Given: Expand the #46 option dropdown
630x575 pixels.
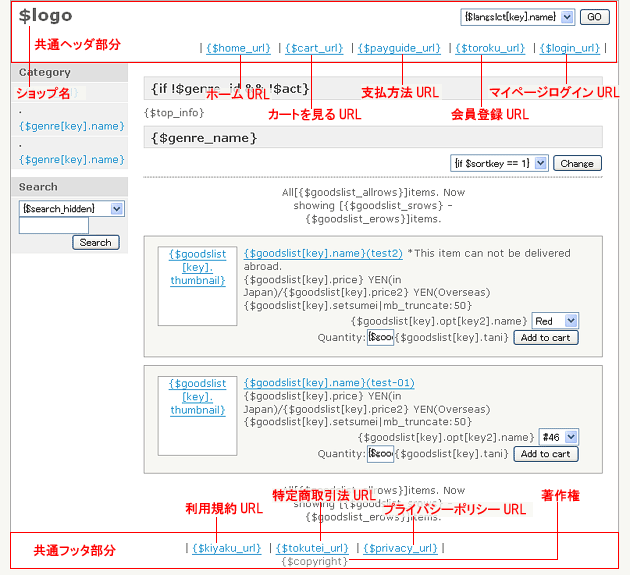Looking at the screenshot, I should point(558,437).
